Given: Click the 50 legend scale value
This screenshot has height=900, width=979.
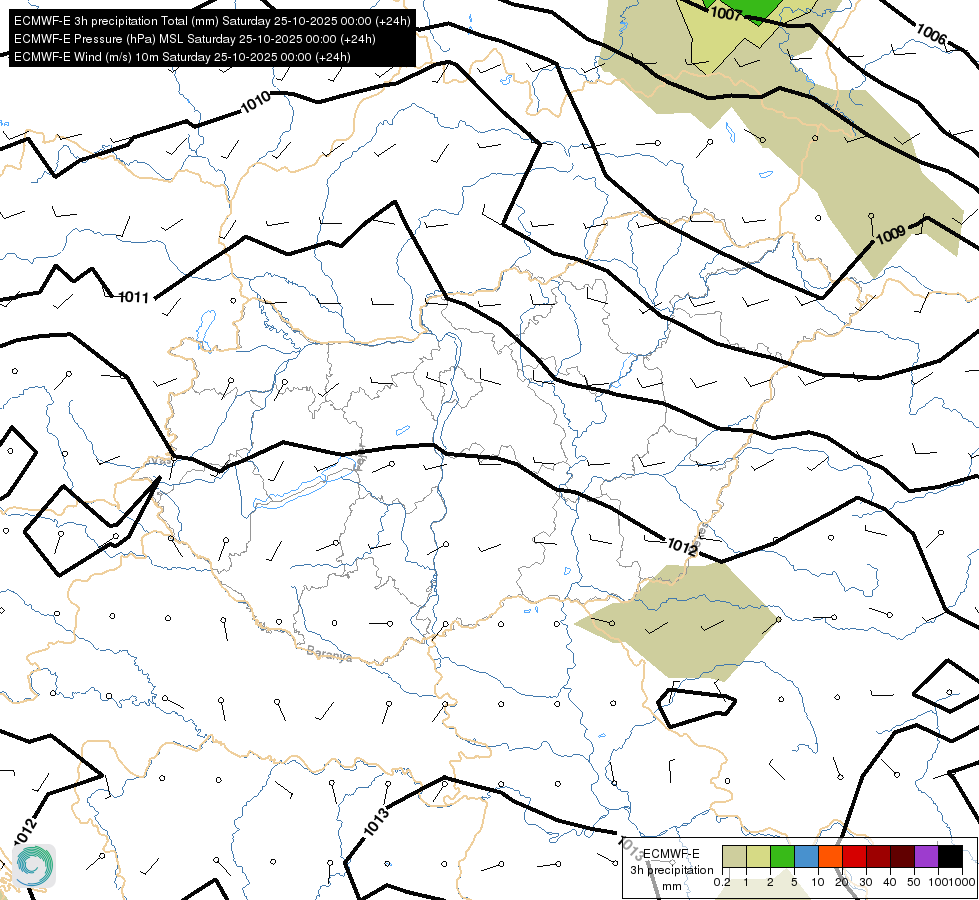Looking at the screenshot, I should pyautogui.click(x=914, y=882).
